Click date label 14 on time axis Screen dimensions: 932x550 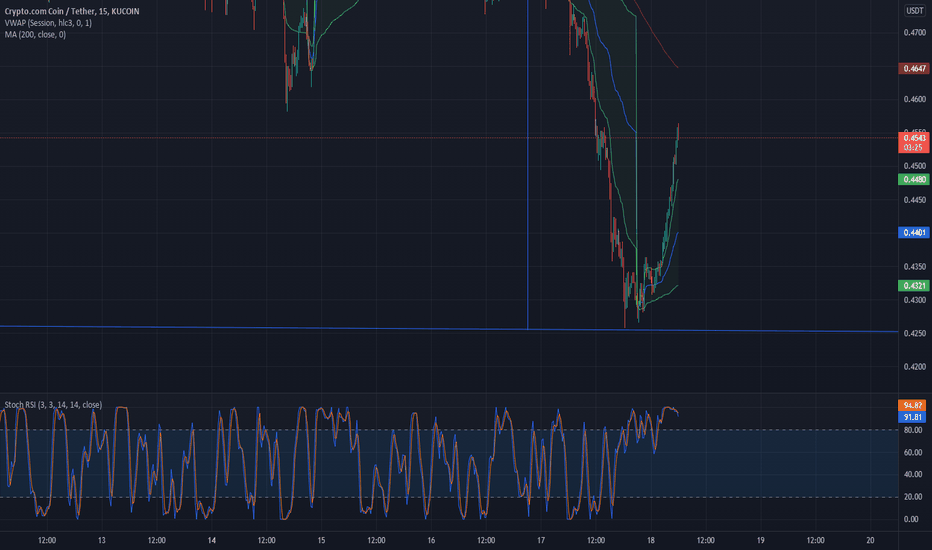point(212,540)
